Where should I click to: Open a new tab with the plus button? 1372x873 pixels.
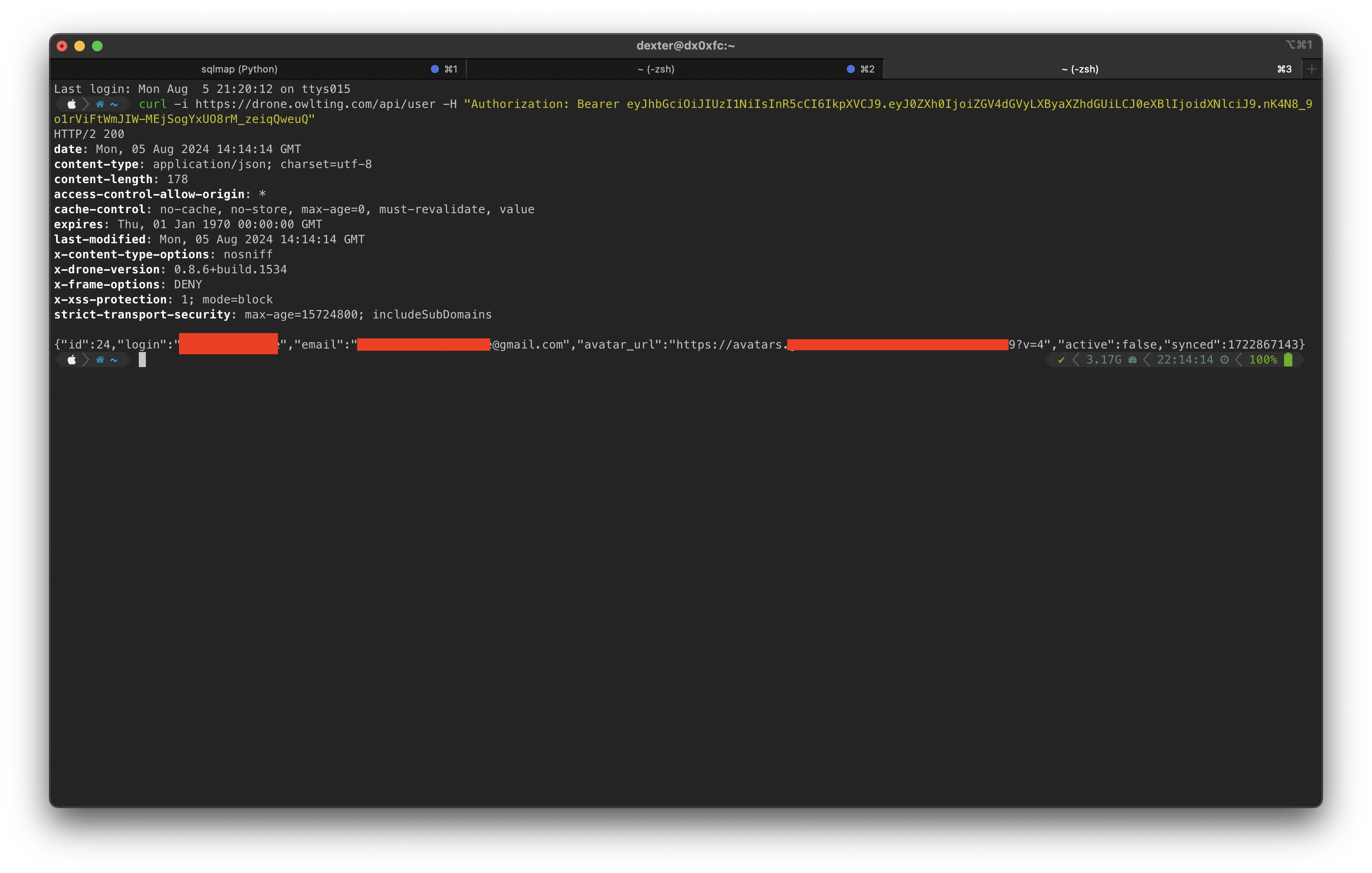point(1311,69)
